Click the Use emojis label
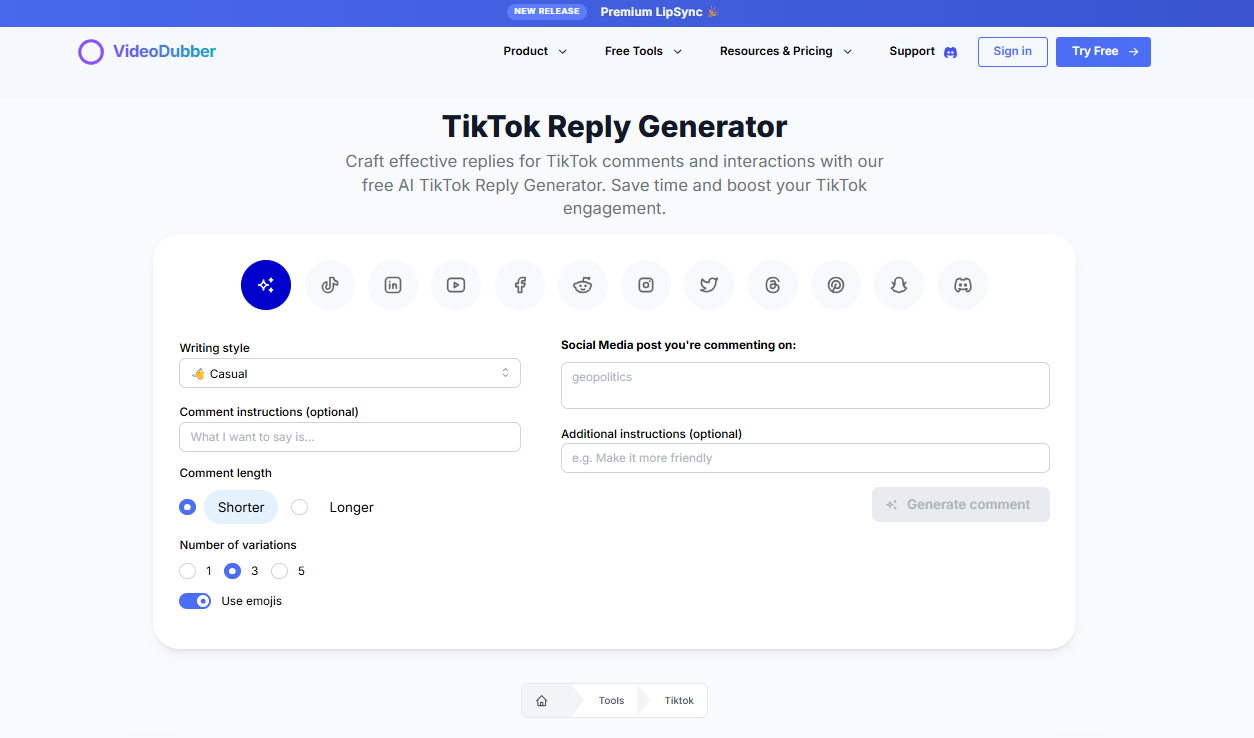Screen dimensions: 1254x738 [252, 601]
